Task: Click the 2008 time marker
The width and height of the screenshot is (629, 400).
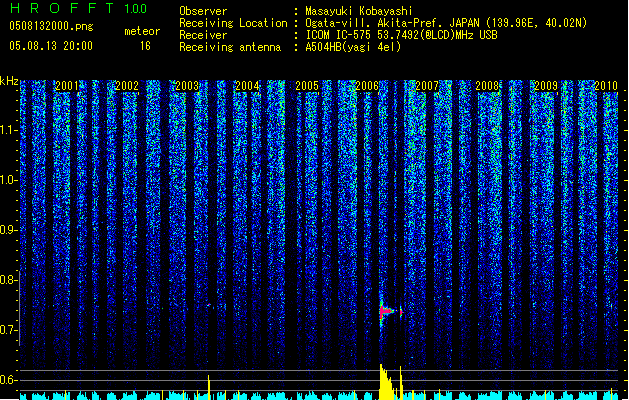Action: point(487,86)
